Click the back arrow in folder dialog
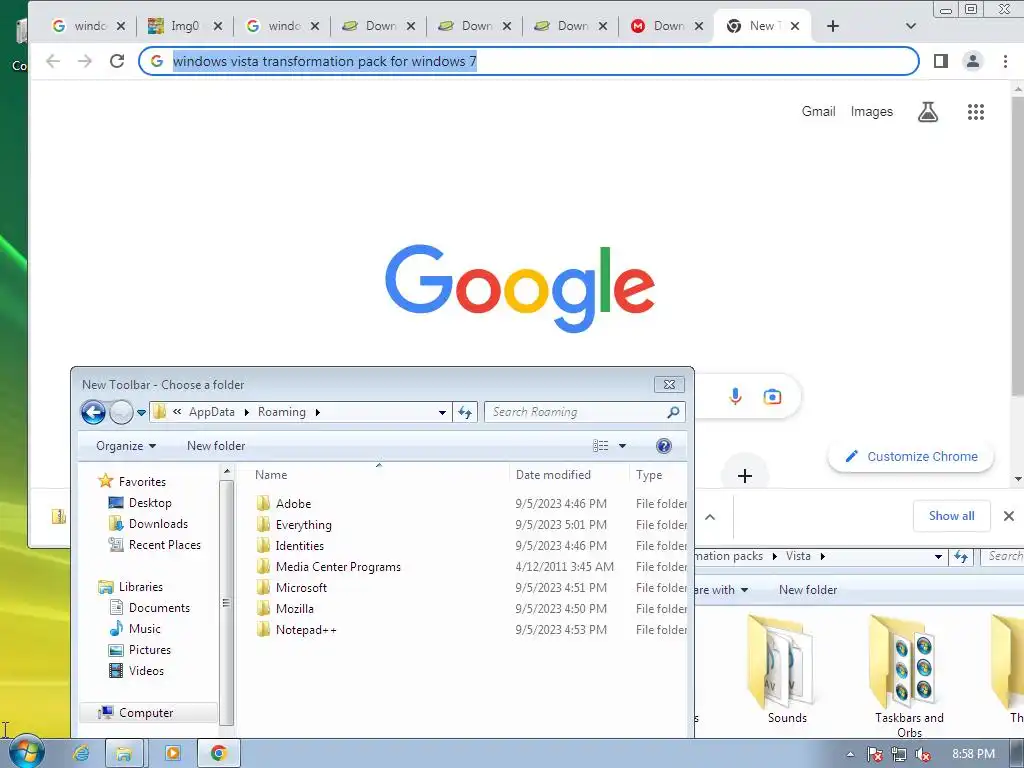 point(93,412)
